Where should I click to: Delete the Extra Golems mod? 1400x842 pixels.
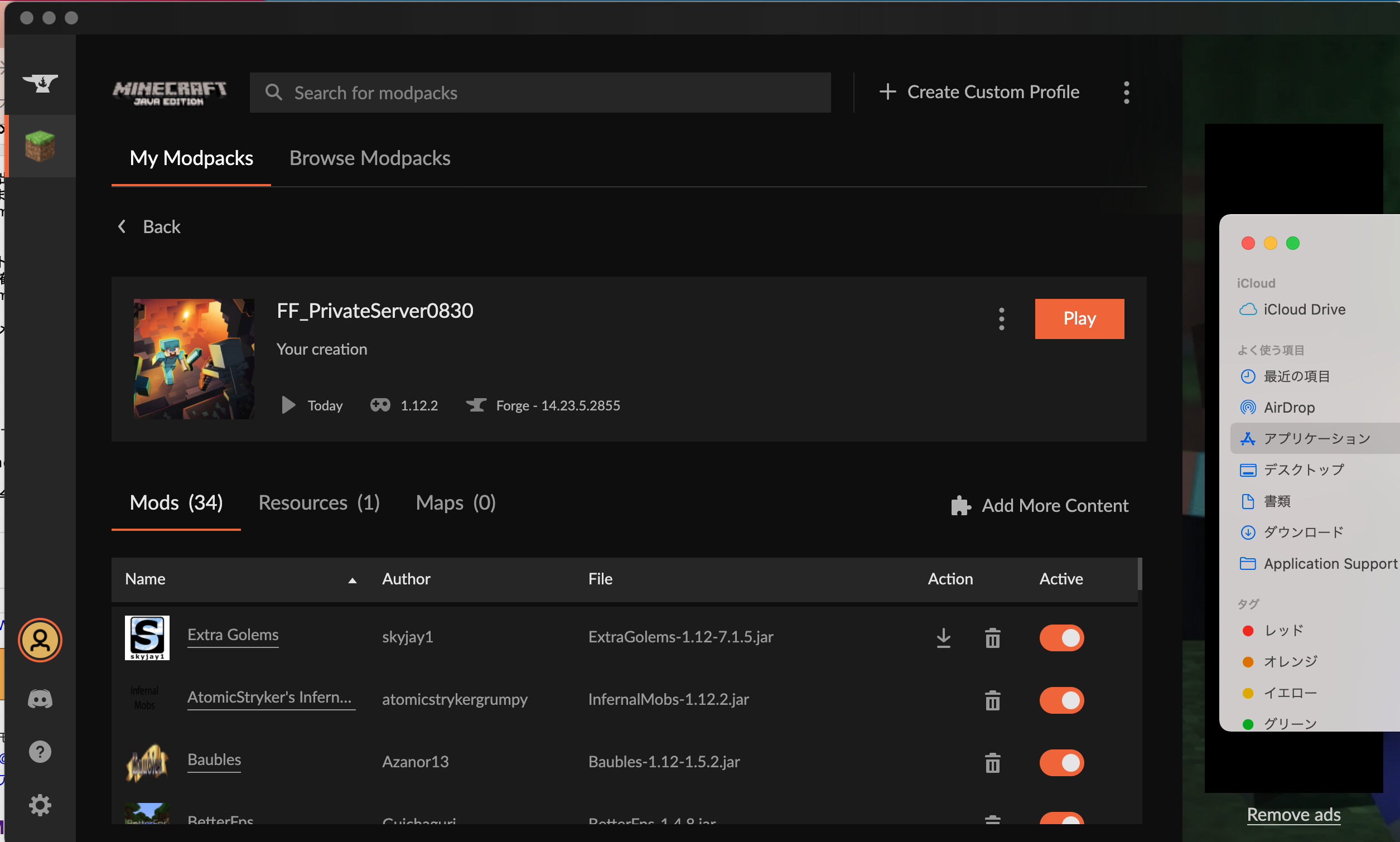(x=992, y=638)
